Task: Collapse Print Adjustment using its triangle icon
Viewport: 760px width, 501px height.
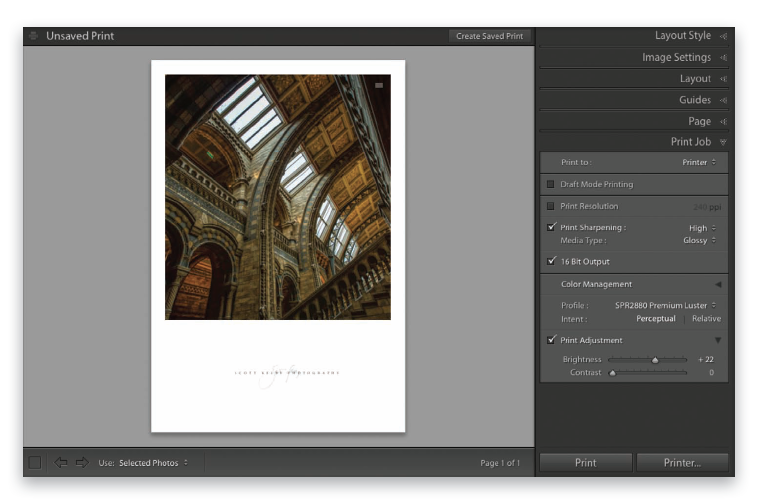Action: [x=717, y=340]
